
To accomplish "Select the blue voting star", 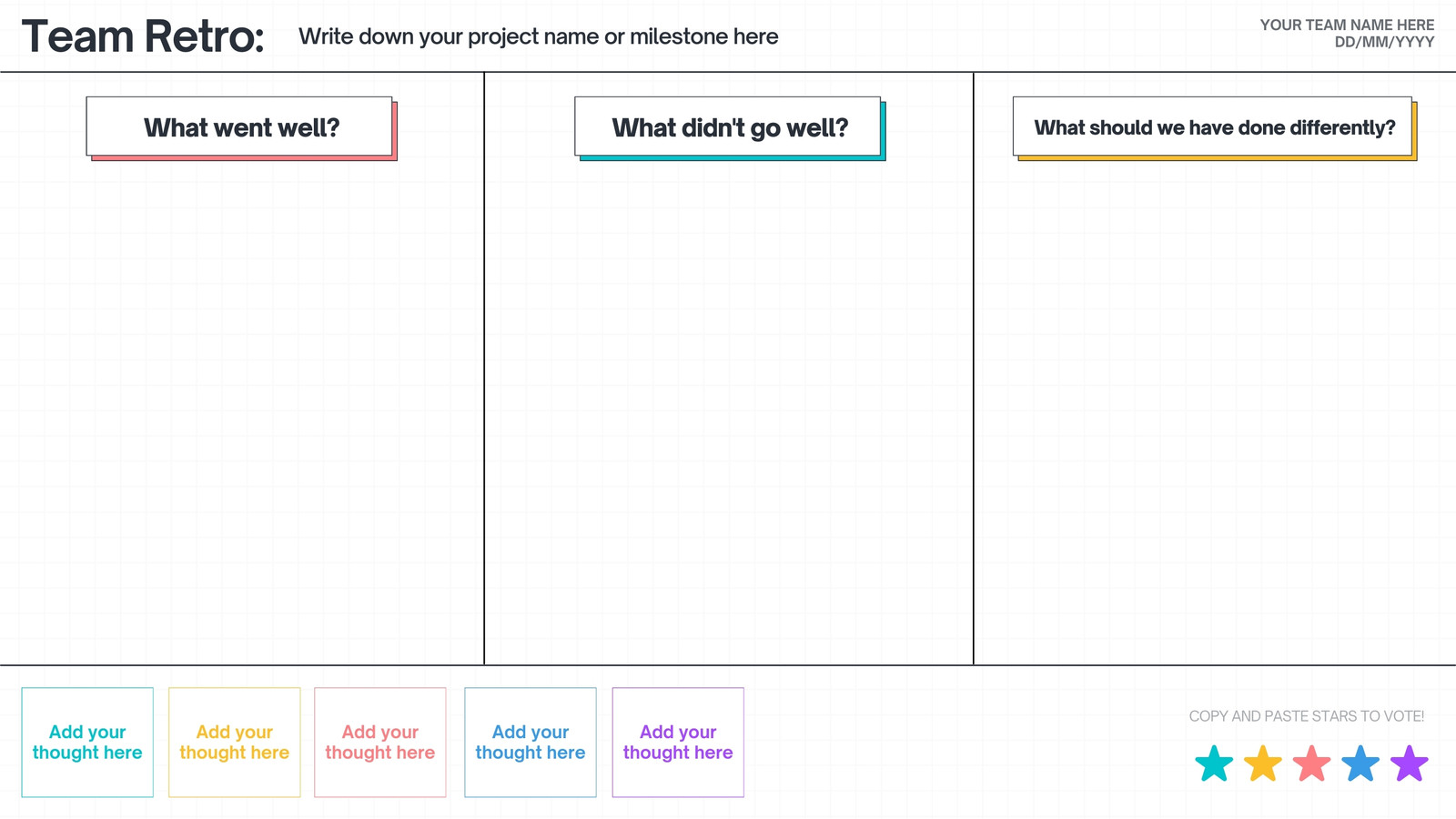I will click(x=1360, y=763).
